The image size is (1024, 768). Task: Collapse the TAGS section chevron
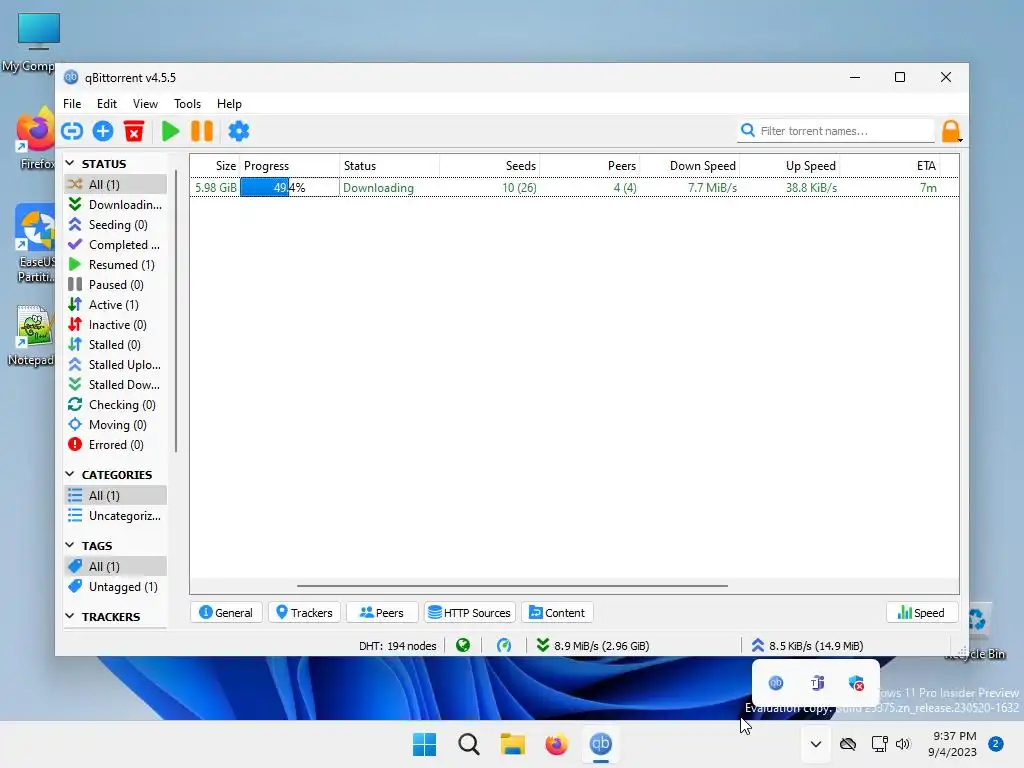pos(70,545)
